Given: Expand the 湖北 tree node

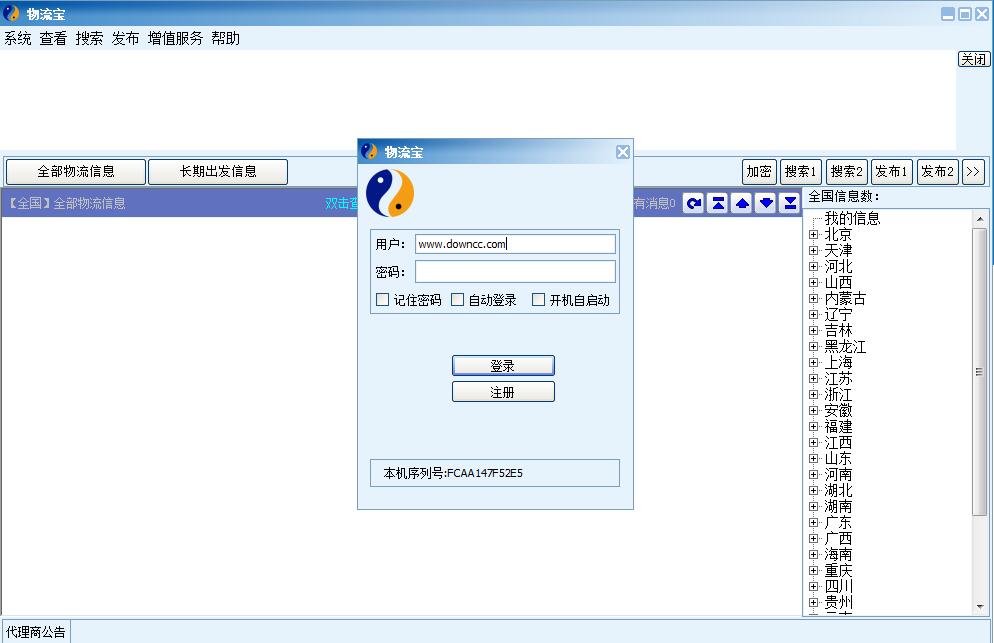Looking at the screenshot, I should pos(814,490).
